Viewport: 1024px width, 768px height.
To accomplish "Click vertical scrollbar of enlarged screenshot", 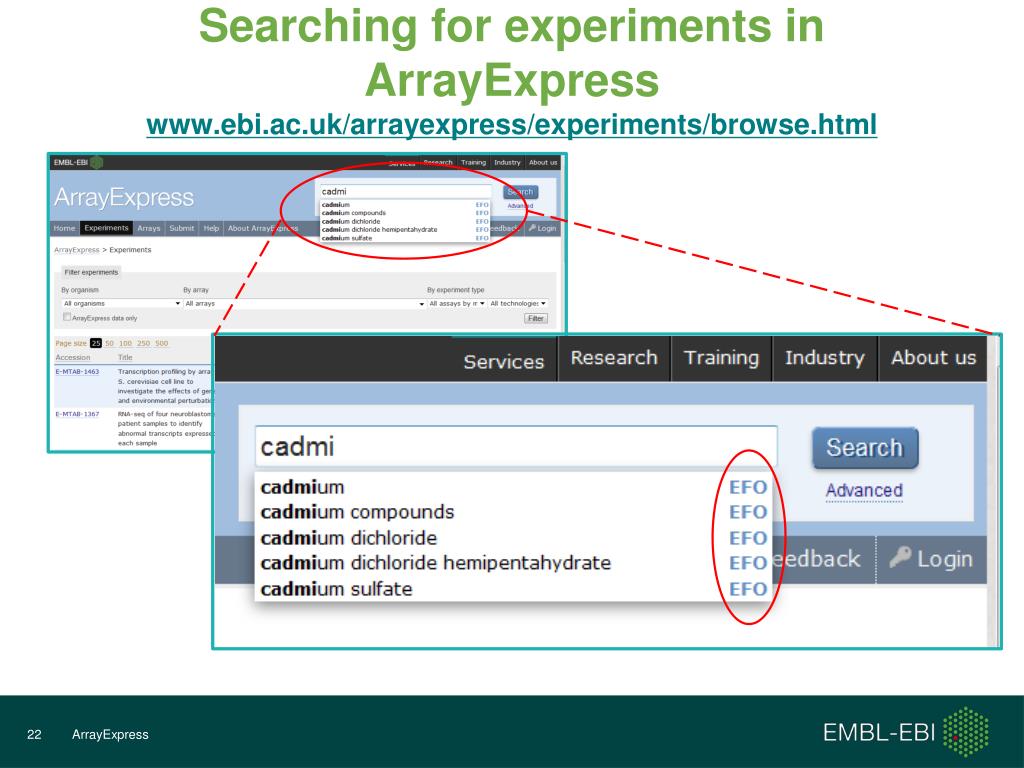I will [993, 491].
